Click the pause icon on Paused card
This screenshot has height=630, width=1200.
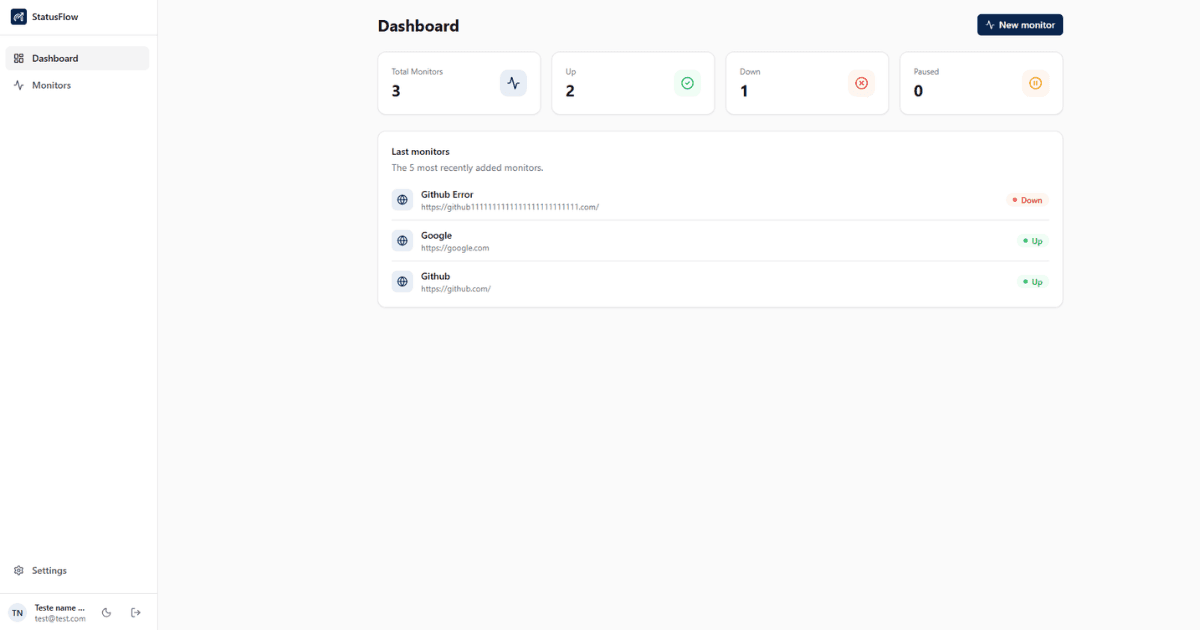[1035, 83]
